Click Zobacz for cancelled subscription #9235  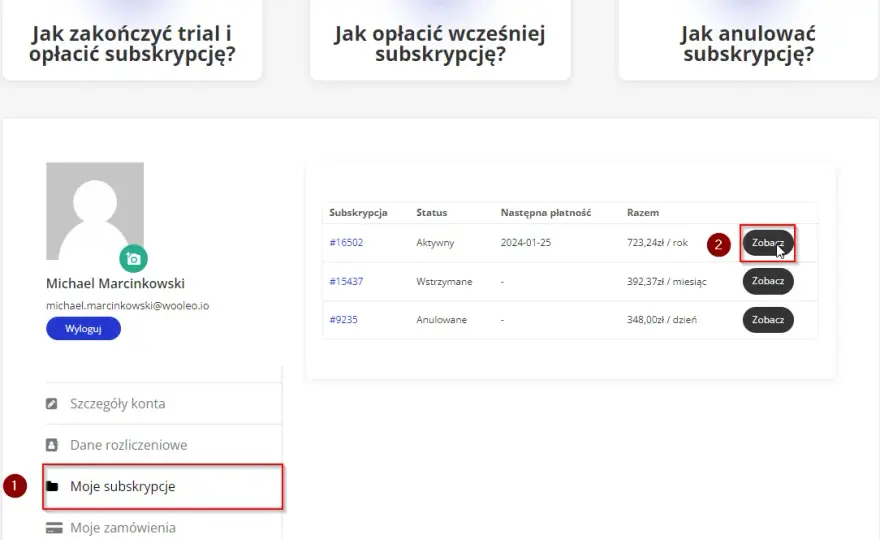(768, 320)
